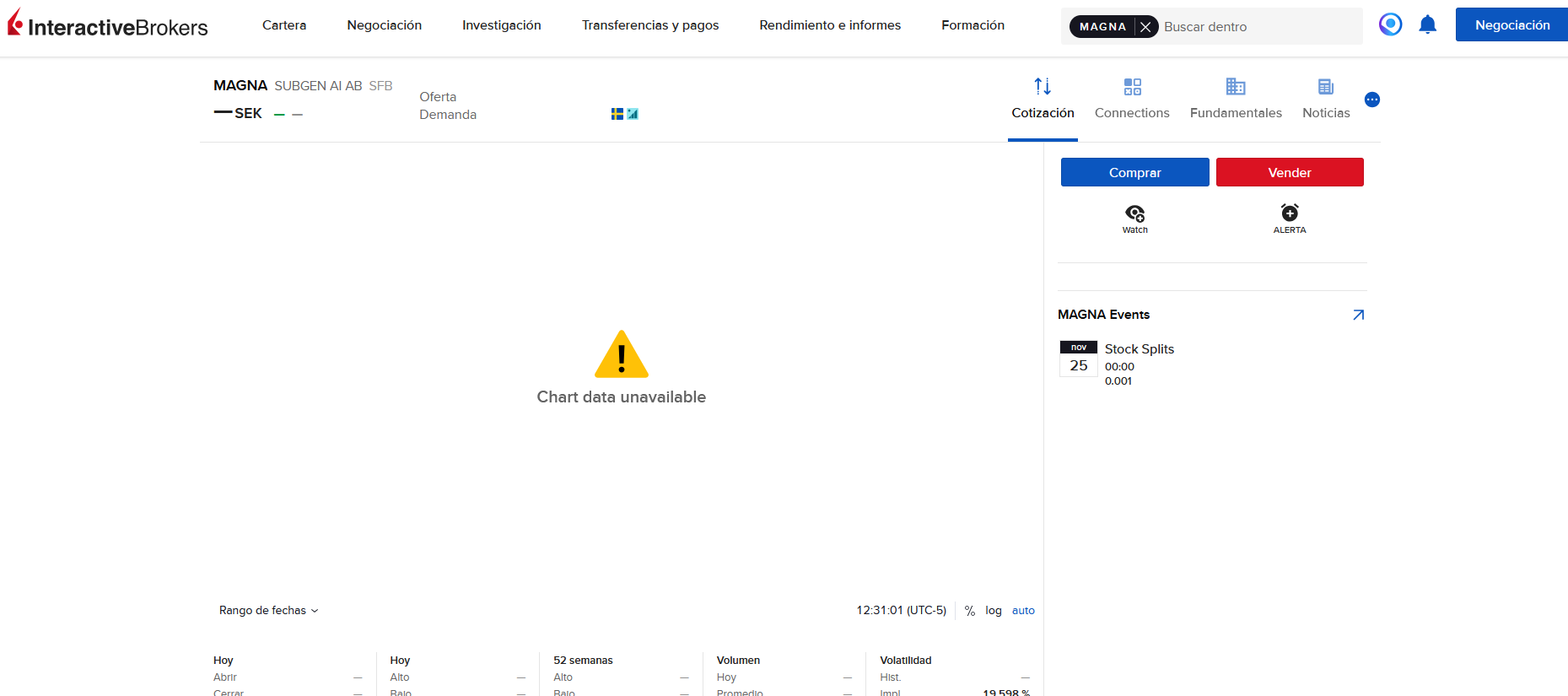Create an ALERTA alarm
The image size is (1568, 696).
point(1290,219)
